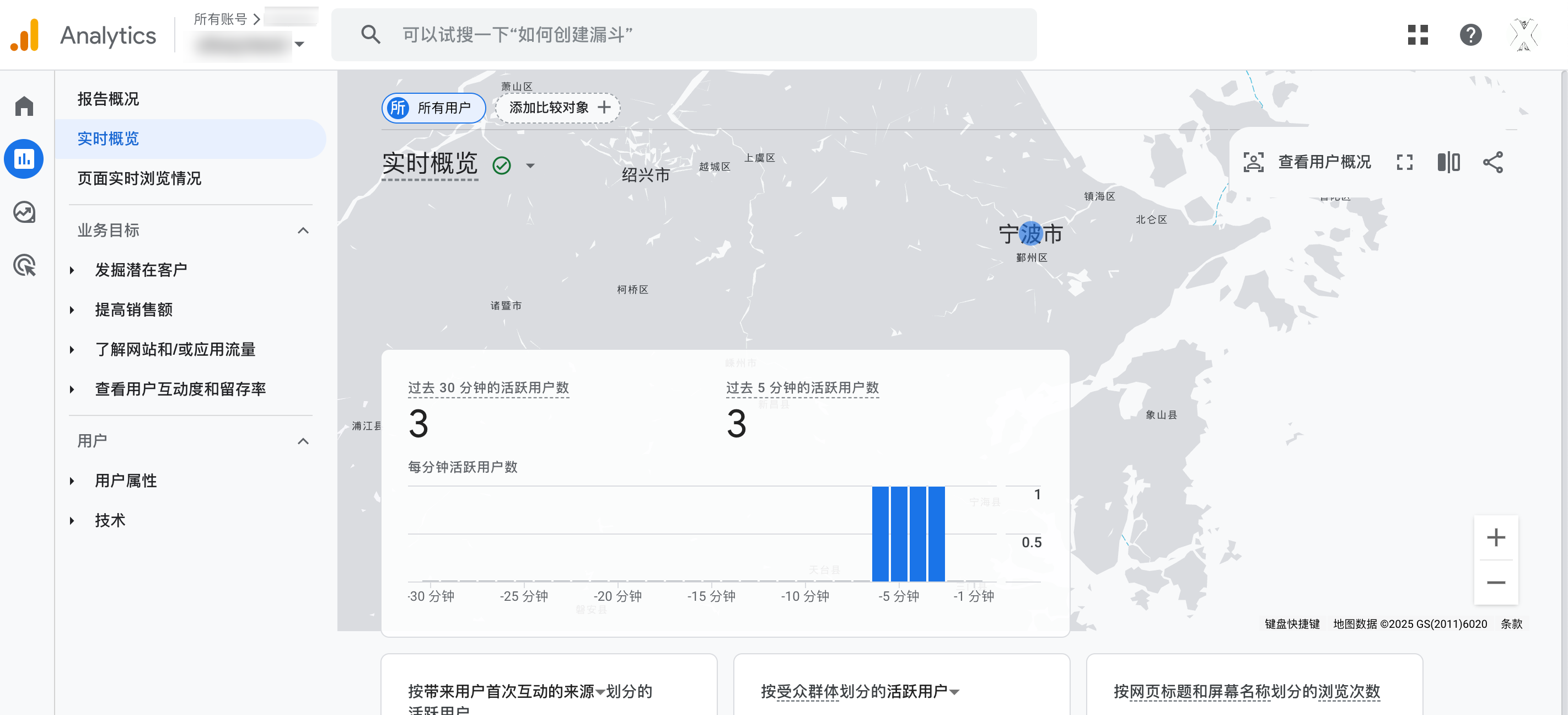Open the Explore icon in left rail
Image resolution: width=1568 pixels, height=715 pixels.
click(x=24, y=212)
